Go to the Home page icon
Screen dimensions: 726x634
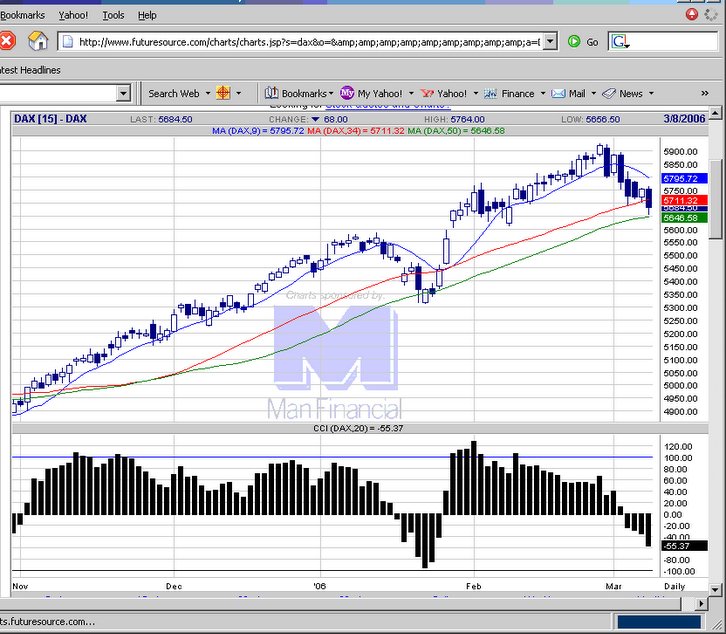(38, 41)
